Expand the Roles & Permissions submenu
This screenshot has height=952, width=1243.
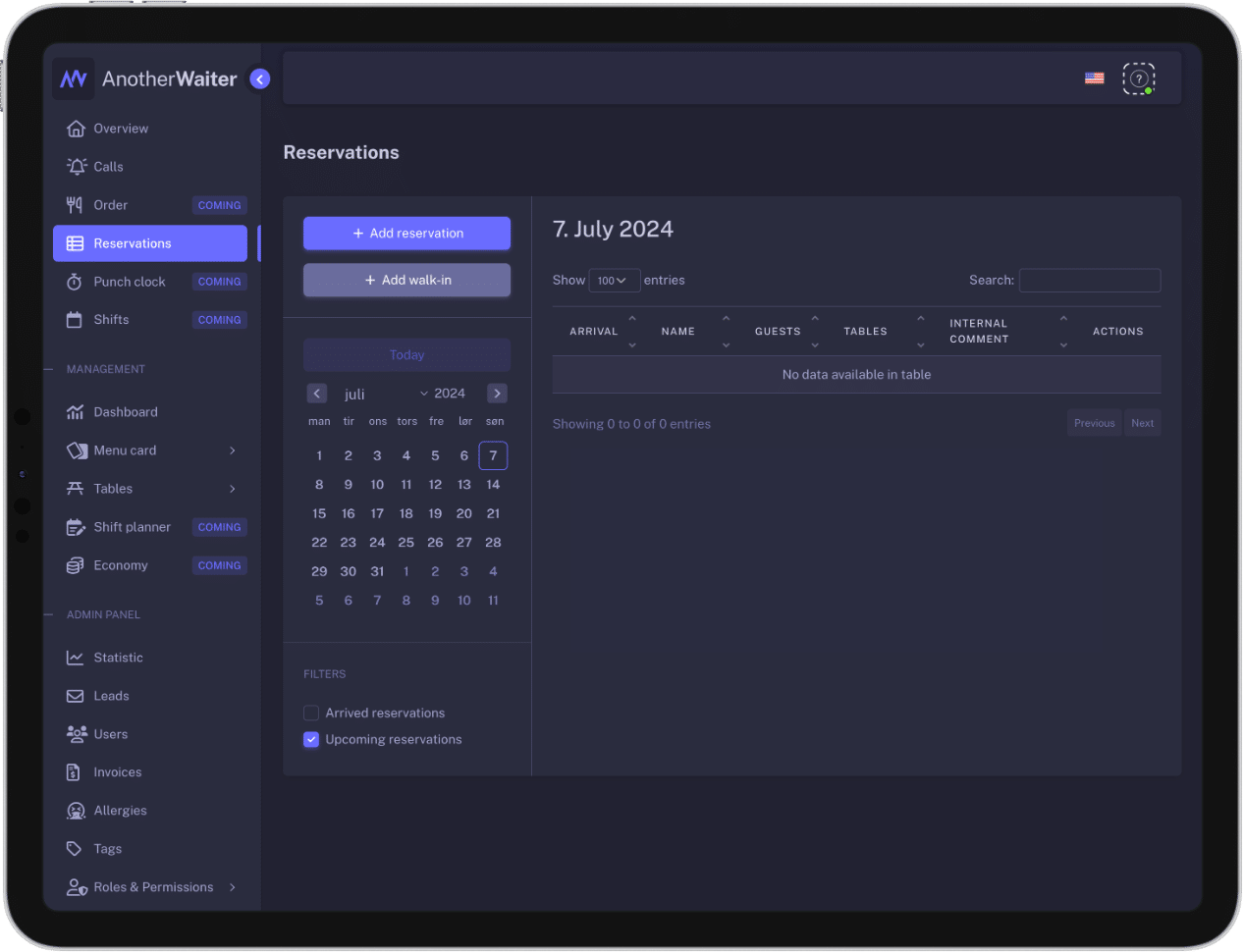click(232, 887)
